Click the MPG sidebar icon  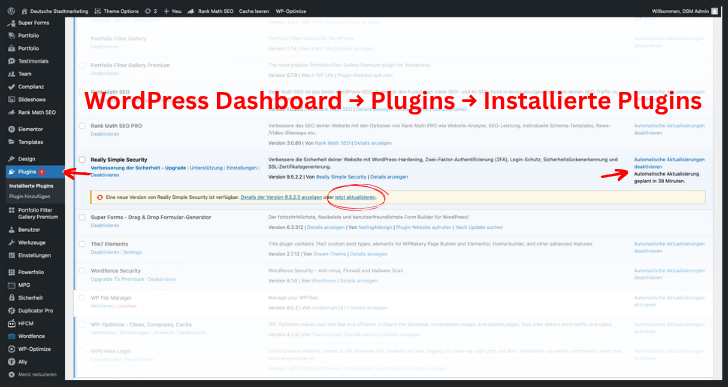(11, 285)
